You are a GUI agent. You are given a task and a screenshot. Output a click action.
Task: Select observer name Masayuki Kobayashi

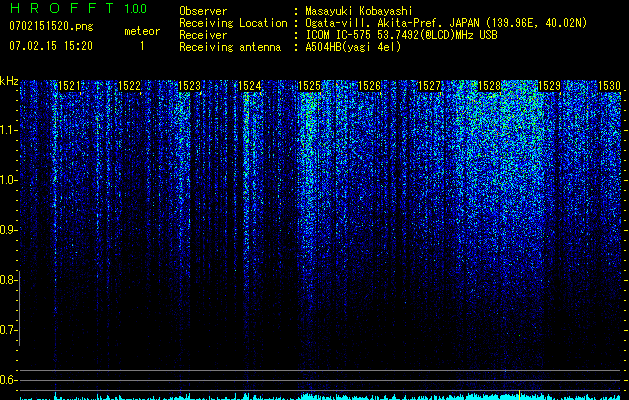point(359,11)
